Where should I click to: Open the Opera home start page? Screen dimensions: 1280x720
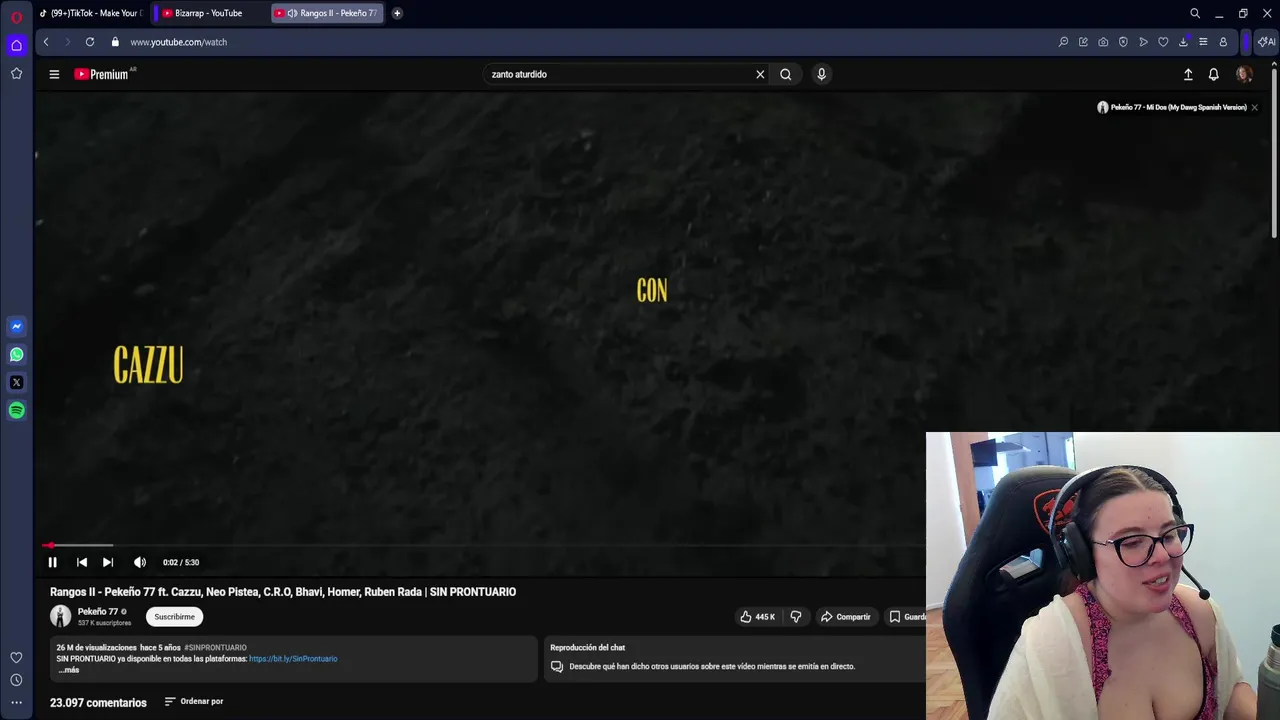(x=16, y=45)
